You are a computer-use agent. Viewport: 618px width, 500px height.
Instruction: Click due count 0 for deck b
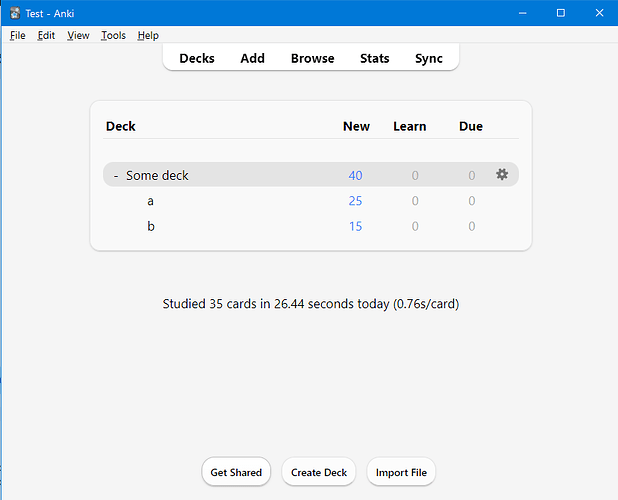pos(472,226)
